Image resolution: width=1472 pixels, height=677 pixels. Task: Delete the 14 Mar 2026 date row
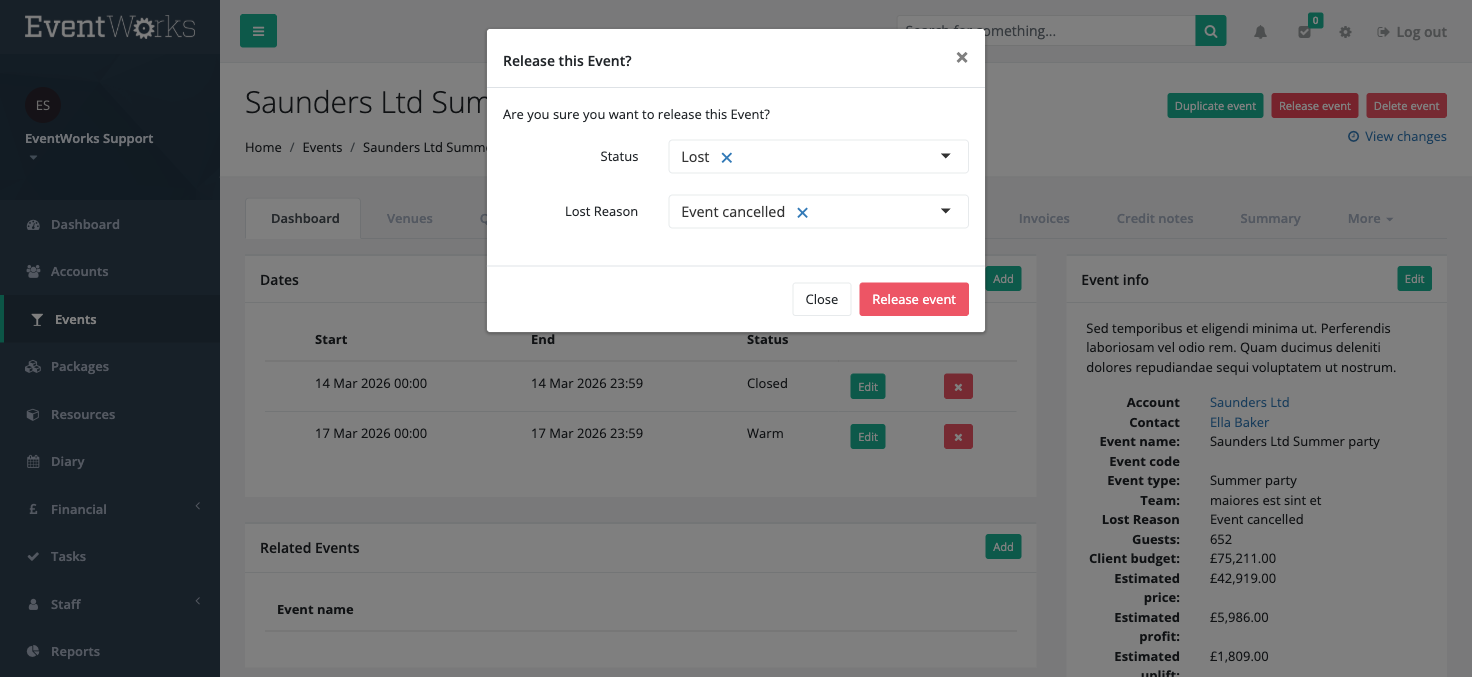(958, 387)
